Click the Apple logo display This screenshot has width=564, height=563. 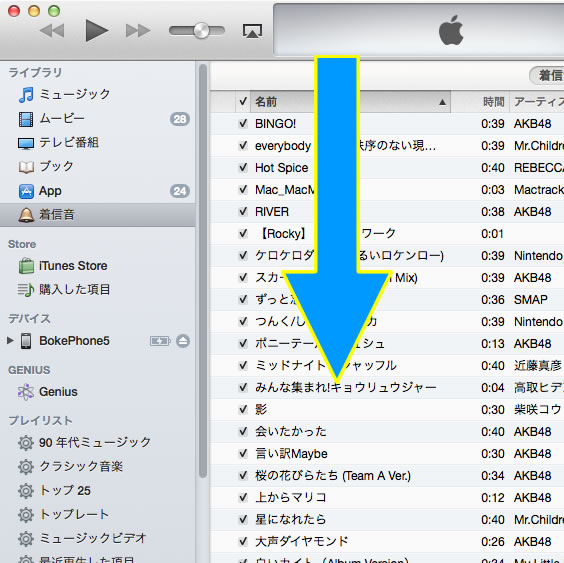click(451, 30)
